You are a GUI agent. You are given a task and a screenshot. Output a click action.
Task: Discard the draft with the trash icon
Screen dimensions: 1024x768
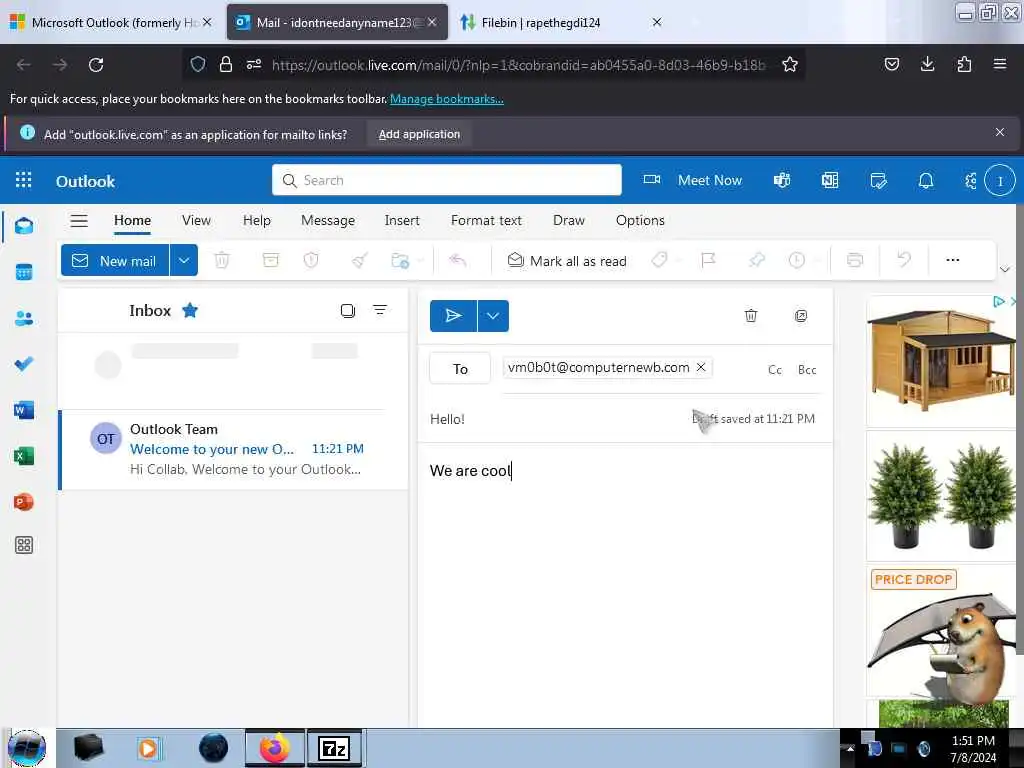point(751,316)
